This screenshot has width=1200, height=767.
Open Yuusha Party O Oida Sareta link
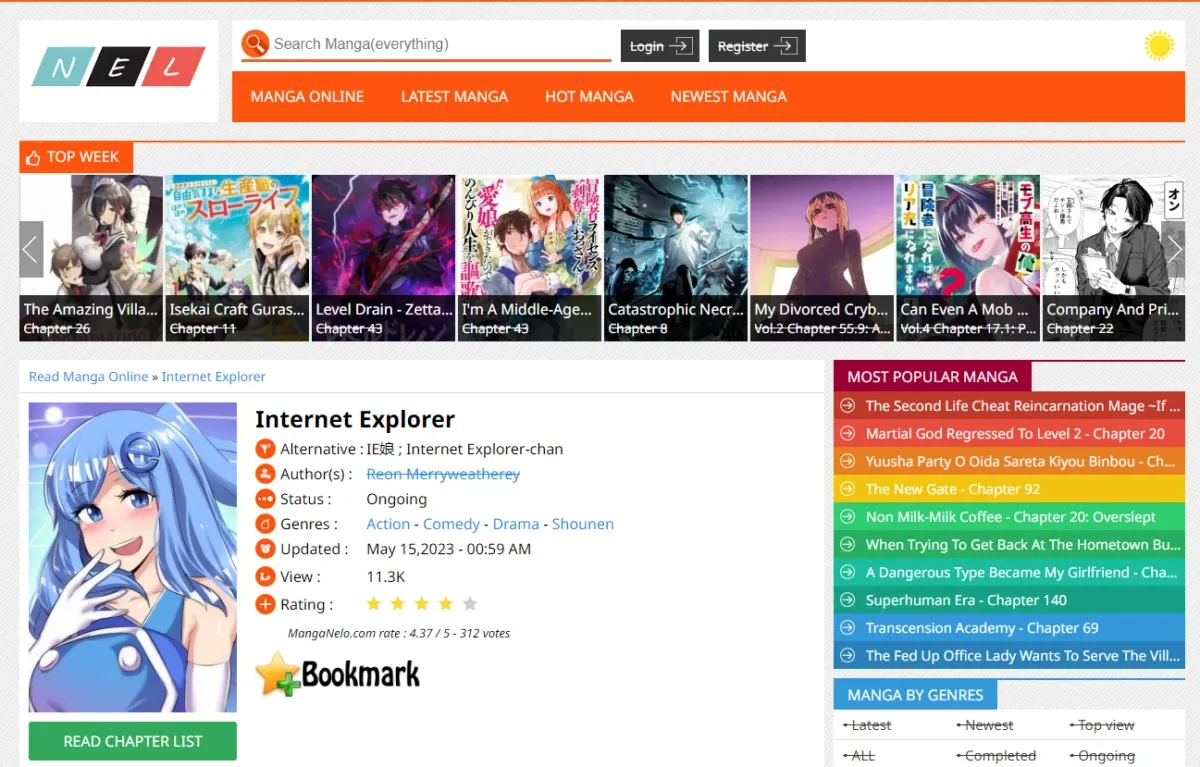1020,462
